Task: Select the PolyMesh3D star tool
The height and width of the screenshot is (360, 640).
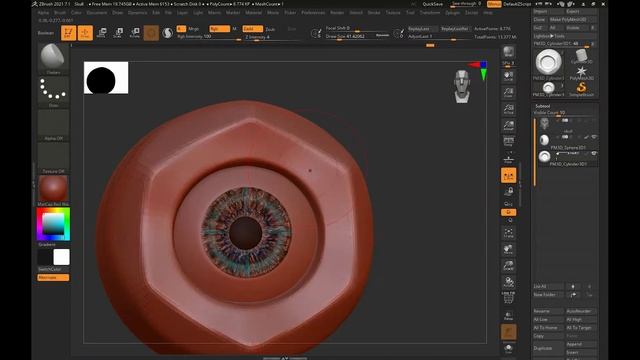Action: coord(582,73)
